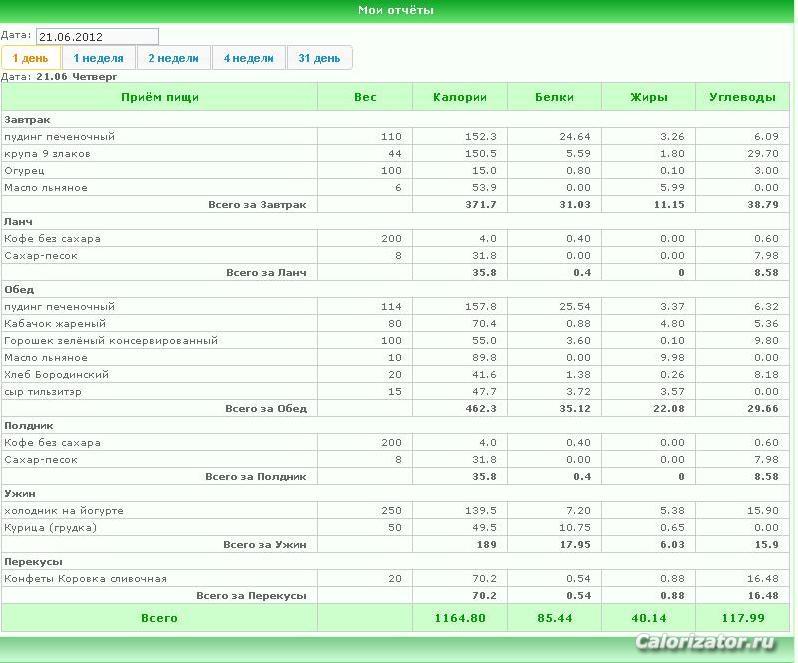Screen dimensions: 798x663
Task: Open the "31 день" tab
Action: (320, 57)
